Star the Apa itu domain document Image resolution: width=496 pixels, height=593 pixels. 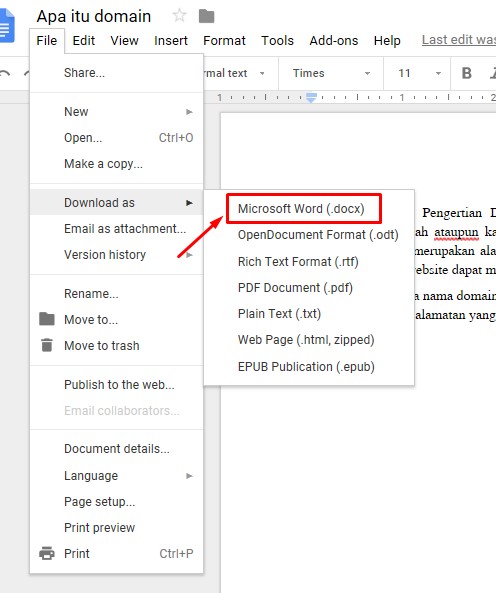tap(179, 16)
